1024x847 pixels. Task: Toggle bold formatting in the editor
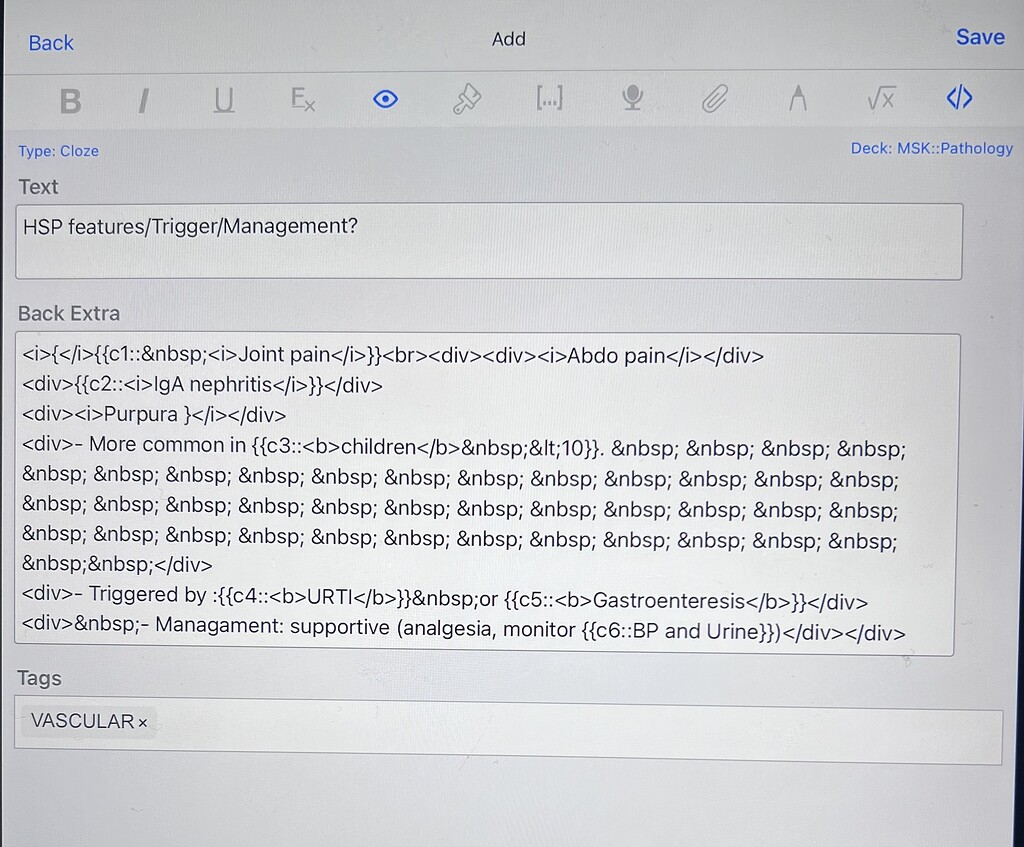click(x=70, y=99)
